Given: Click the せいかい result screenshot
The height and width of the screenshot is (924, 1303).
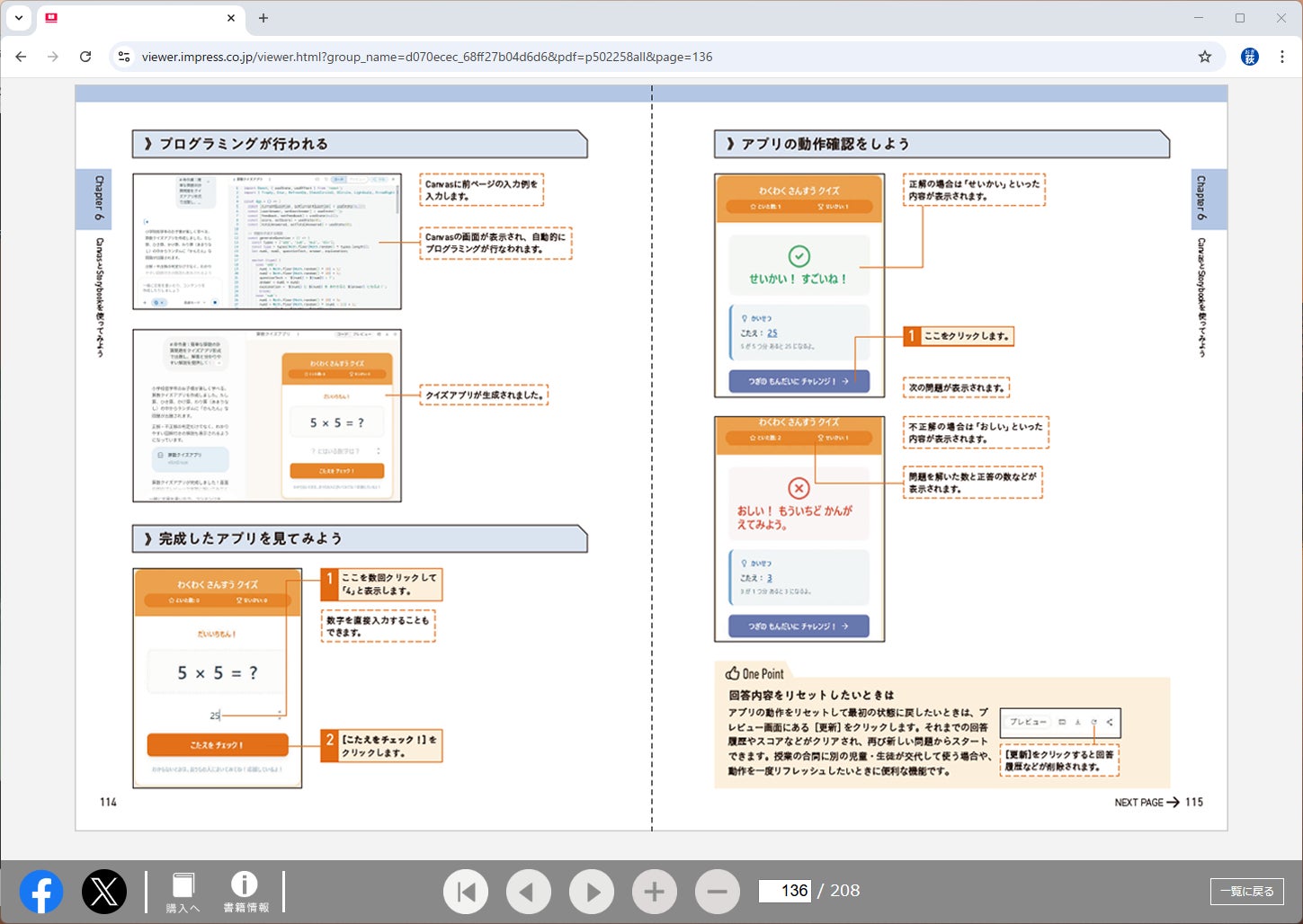Looking at the screenshot, I should click(x=799, y=285).
